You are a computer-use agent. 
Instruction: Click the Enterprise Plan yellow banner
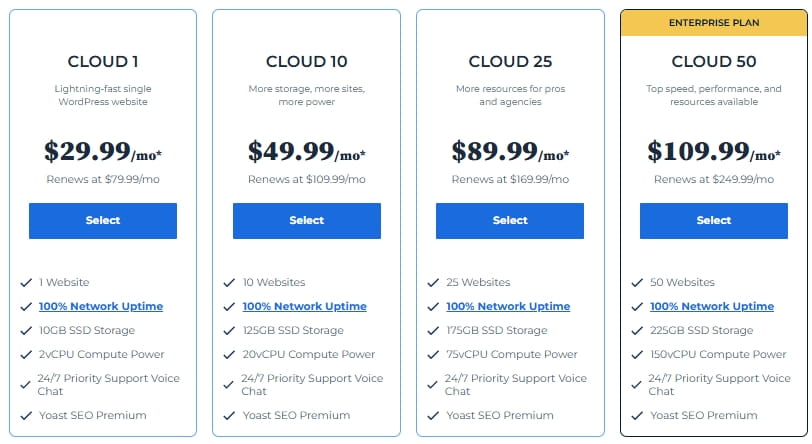click(x=714, y=23)
